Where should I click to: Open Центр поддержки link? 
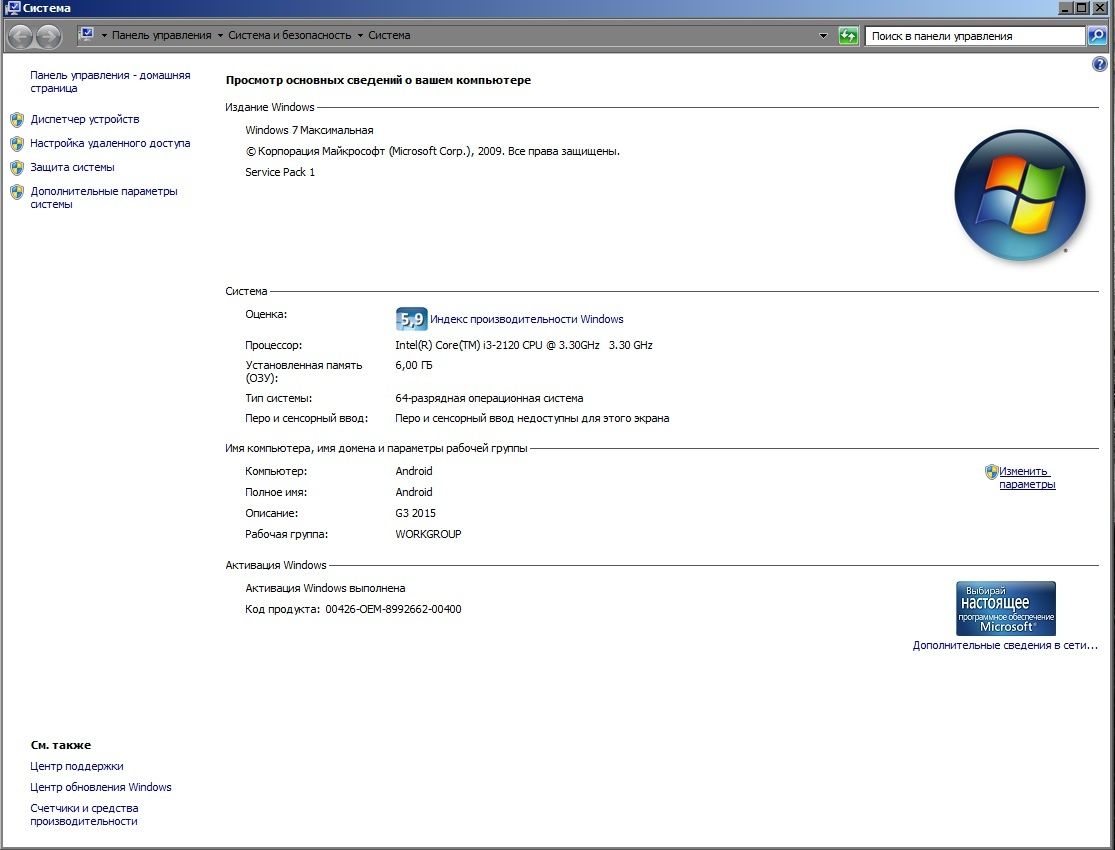point(77,767)
